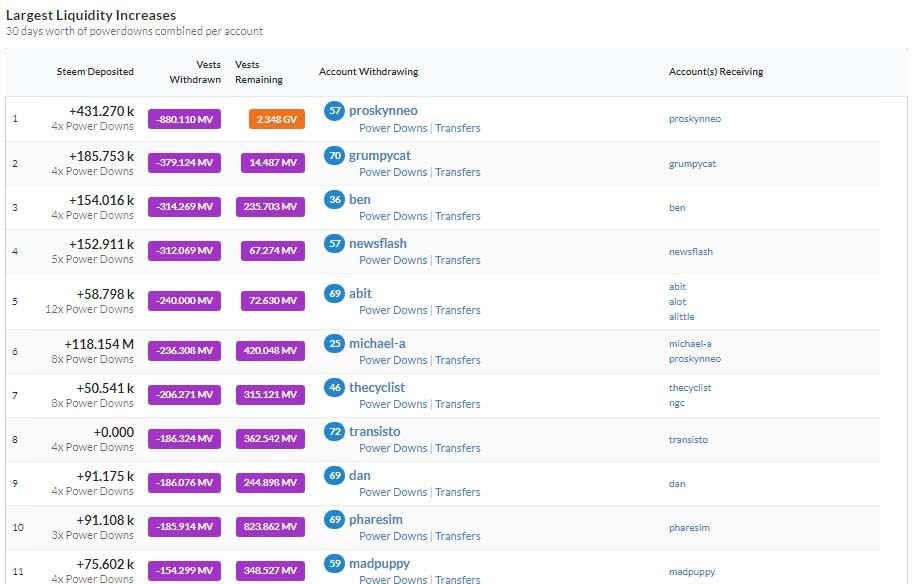Click the Account Withdrawing column header
This screenshot has width=912, height=584.
click(369, 72)
